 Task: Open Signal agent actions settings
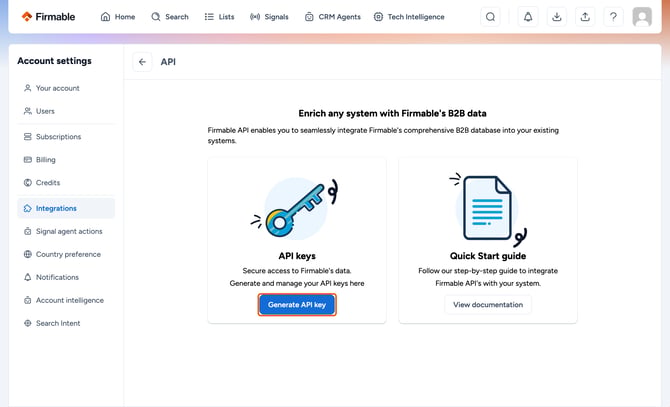click(66, 231)
